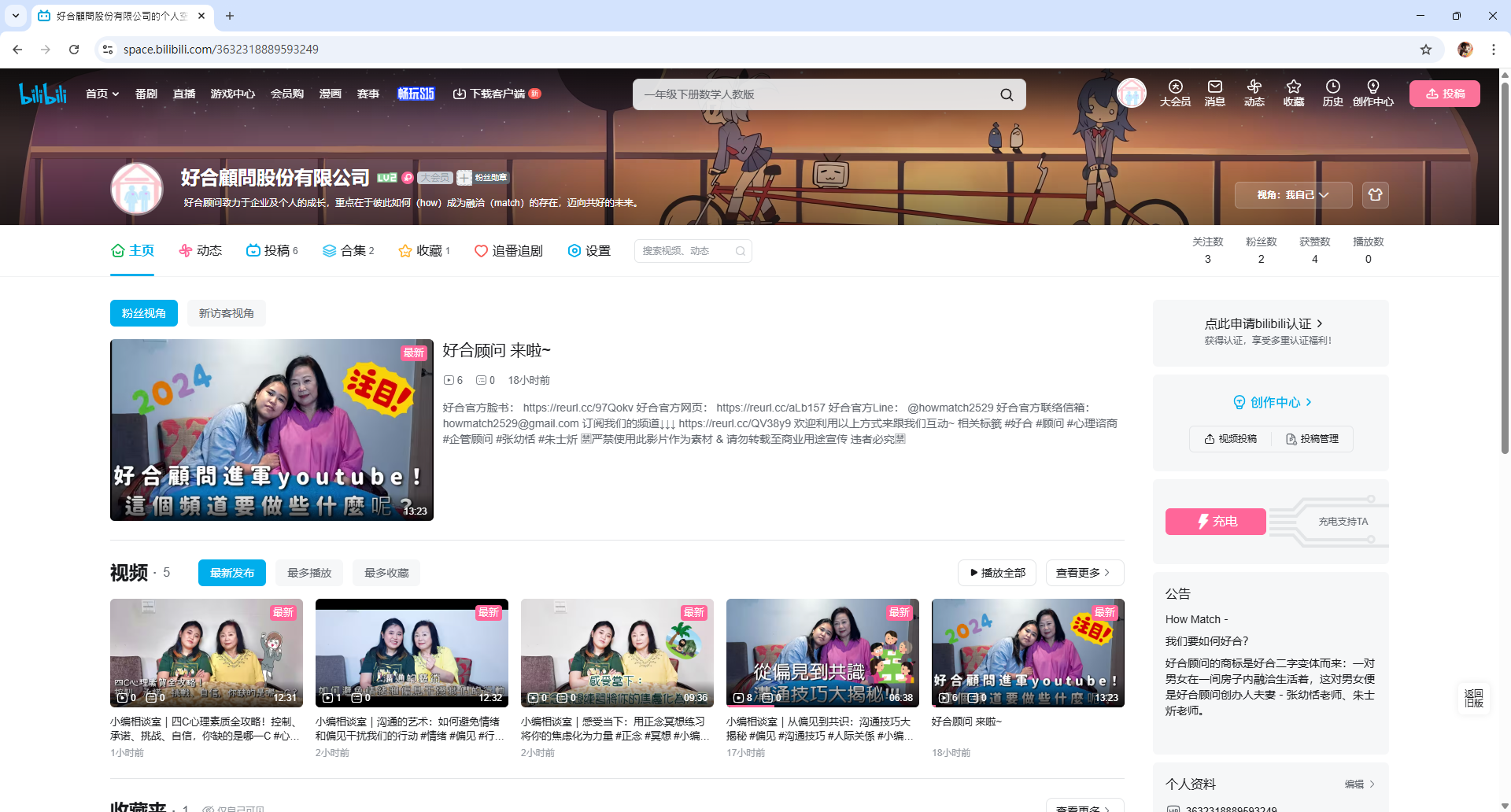
Task: Sort videos by 最多播放
Action: 309,573
